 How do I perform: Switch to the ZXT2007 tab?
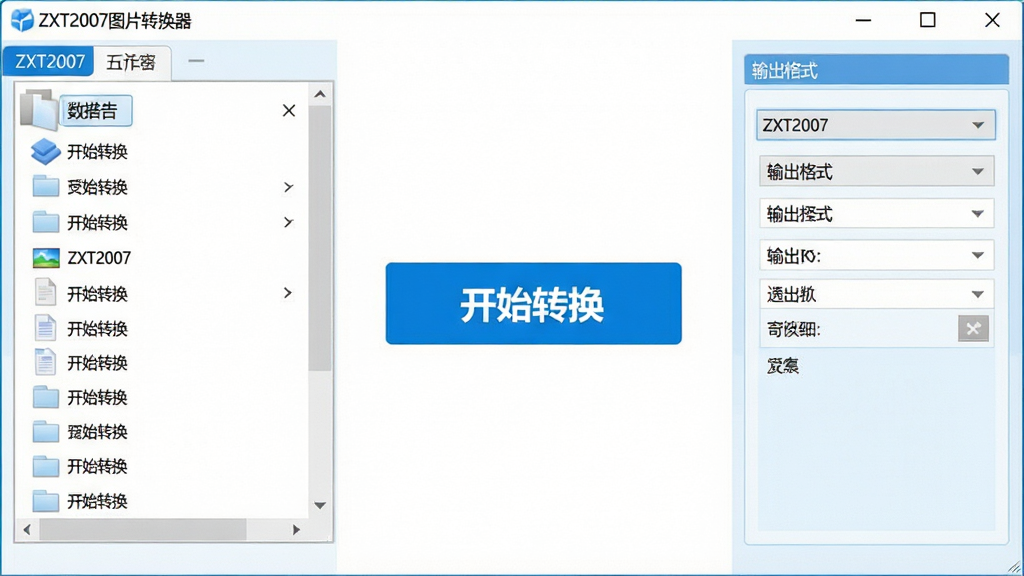tap(49, 61)
